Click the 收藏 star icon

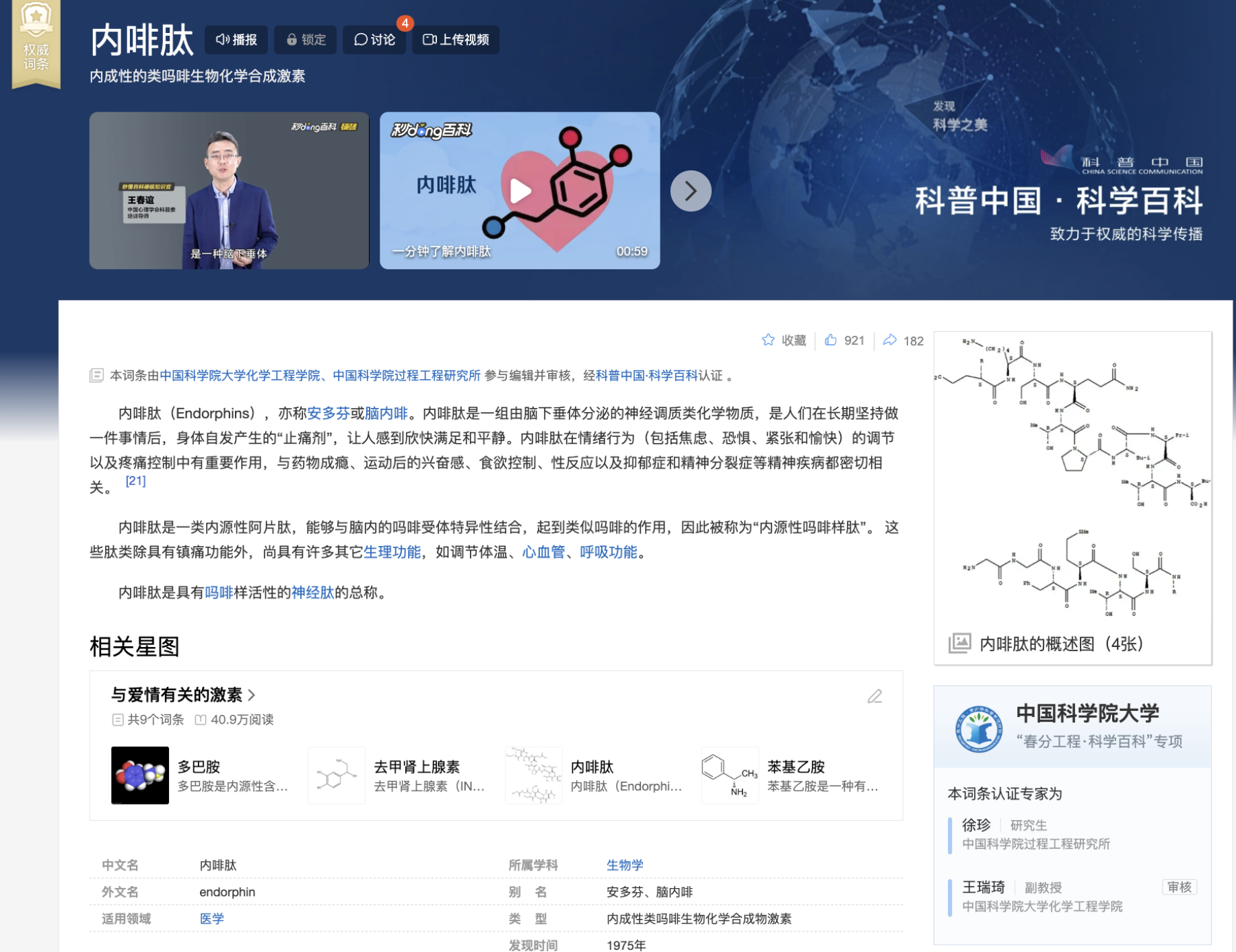[768, 340]
